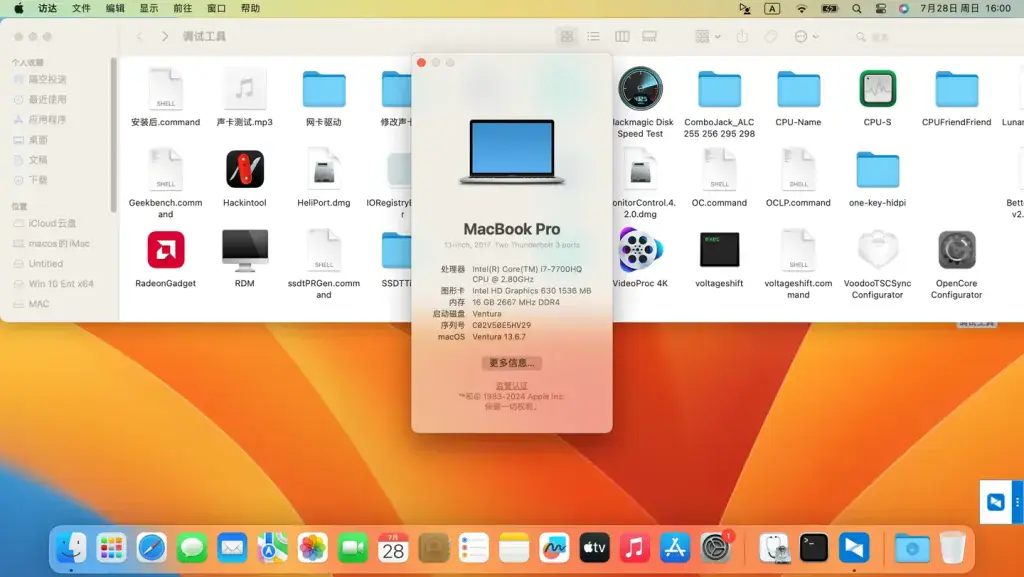This screenshot has width=1024, height=577.
Task: Open the OpenCore Configurator icon
Action: point(957,249)
